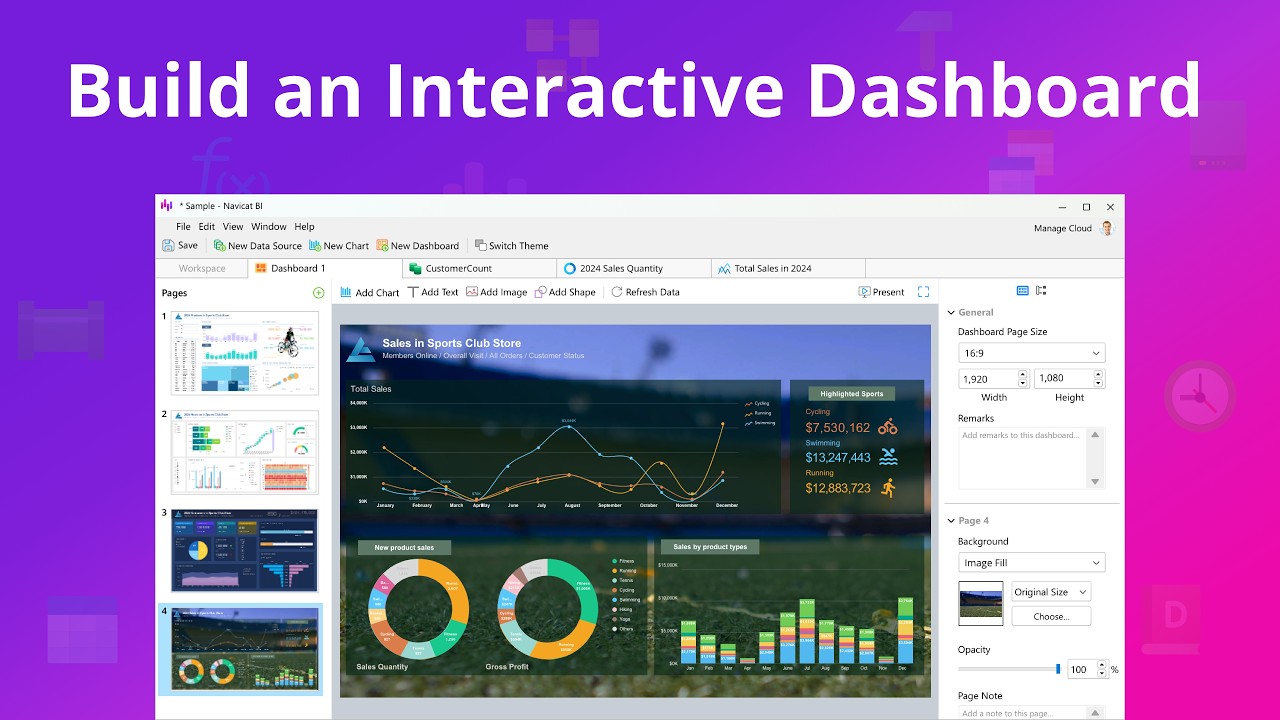Click Add Chart in dashboard toolbar
The height and width of the screenshot is (720, 1280).
tap(369, 292)
